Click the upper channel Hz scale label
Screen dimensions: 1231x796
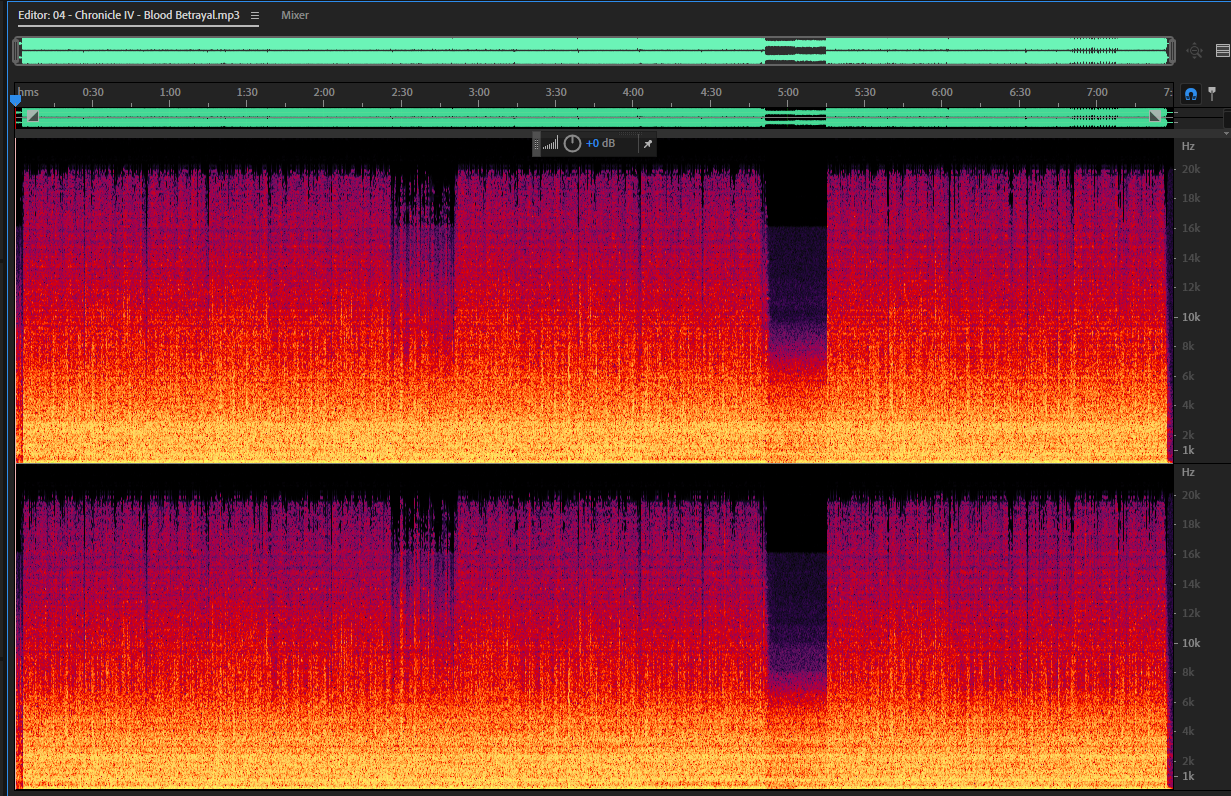1188,146
